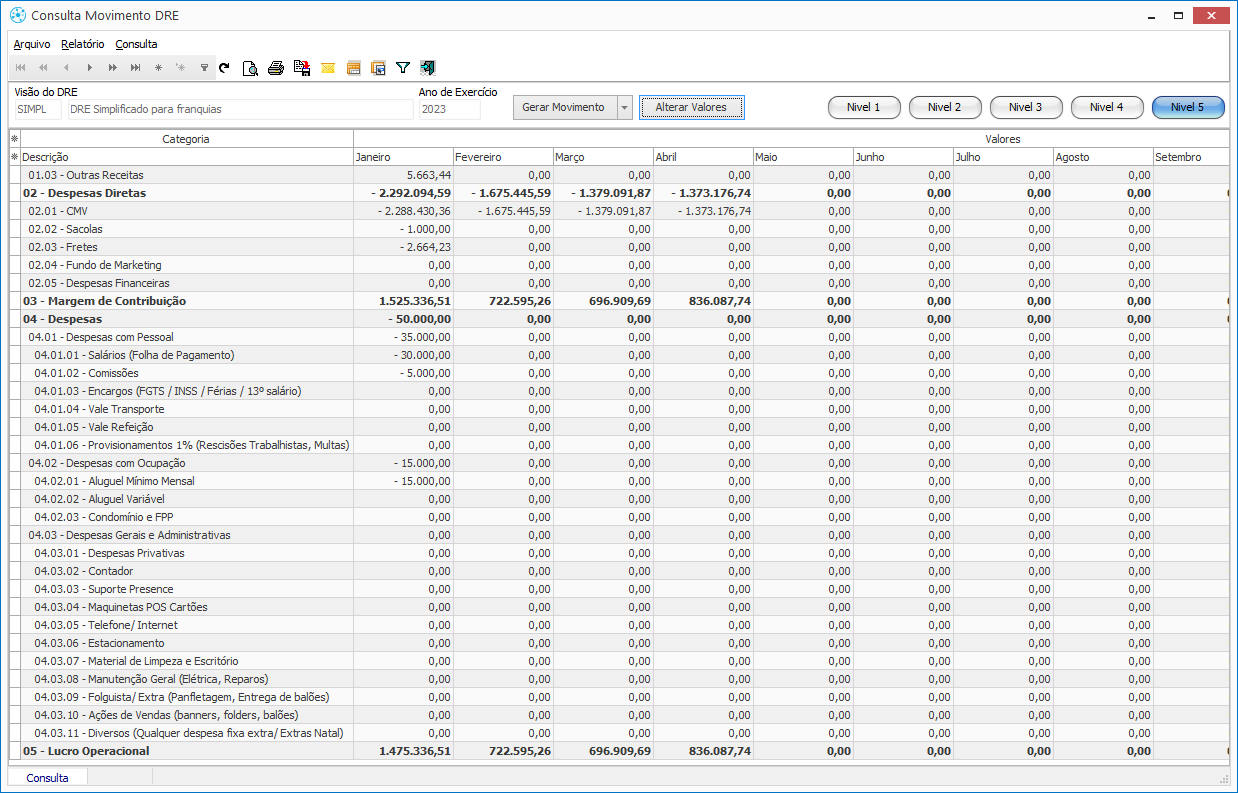This screenshot has width=1238, height=793.
Task: Click the Setembro column header
Action: pos(1191,157)
